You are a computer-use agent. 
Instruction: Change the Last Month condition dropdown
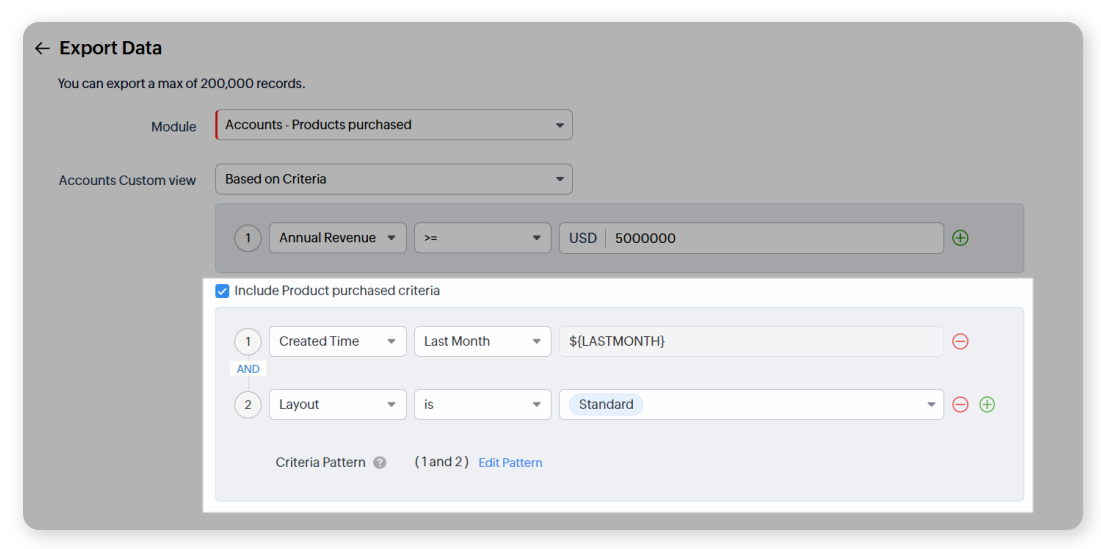482,341
